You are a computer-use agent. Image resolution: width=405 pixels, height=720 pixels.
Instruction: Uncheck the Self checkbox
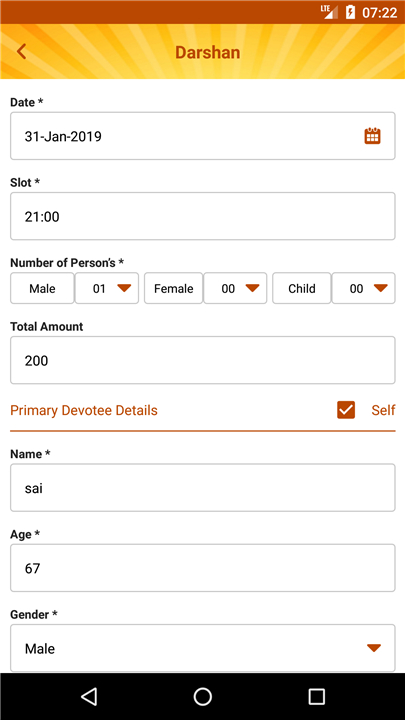tap(346, 410)
